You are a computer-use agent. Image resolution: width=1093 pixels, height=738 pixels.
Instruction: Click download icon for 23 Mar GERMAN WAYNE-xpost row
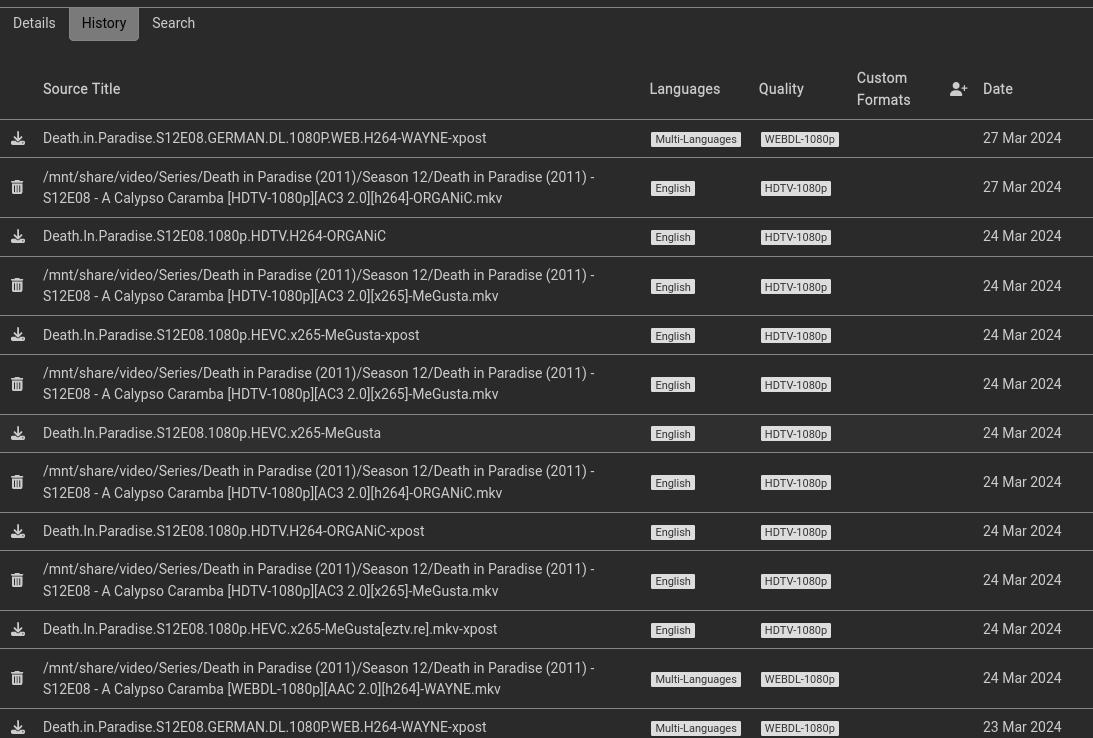coord(18,727)
